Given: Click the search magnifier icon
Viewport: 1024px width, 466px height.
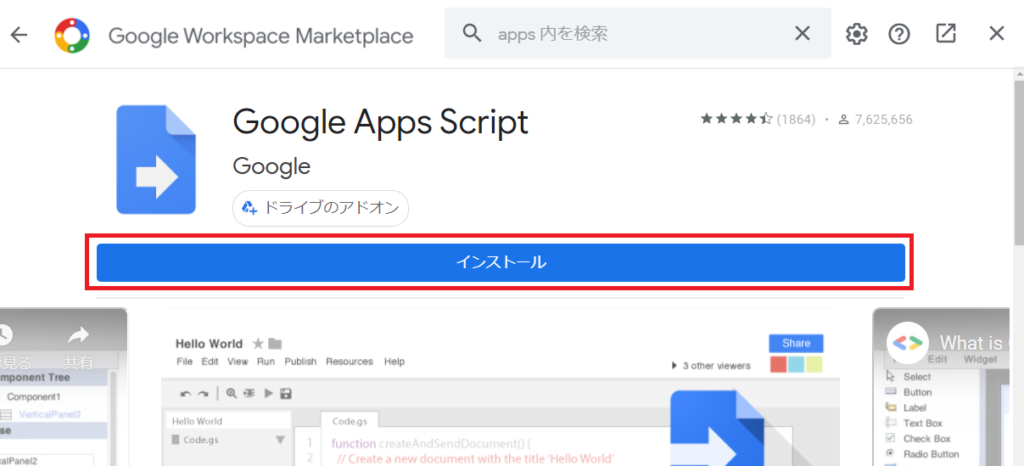Looking at the screenshot, I should (x=473, y=34).
